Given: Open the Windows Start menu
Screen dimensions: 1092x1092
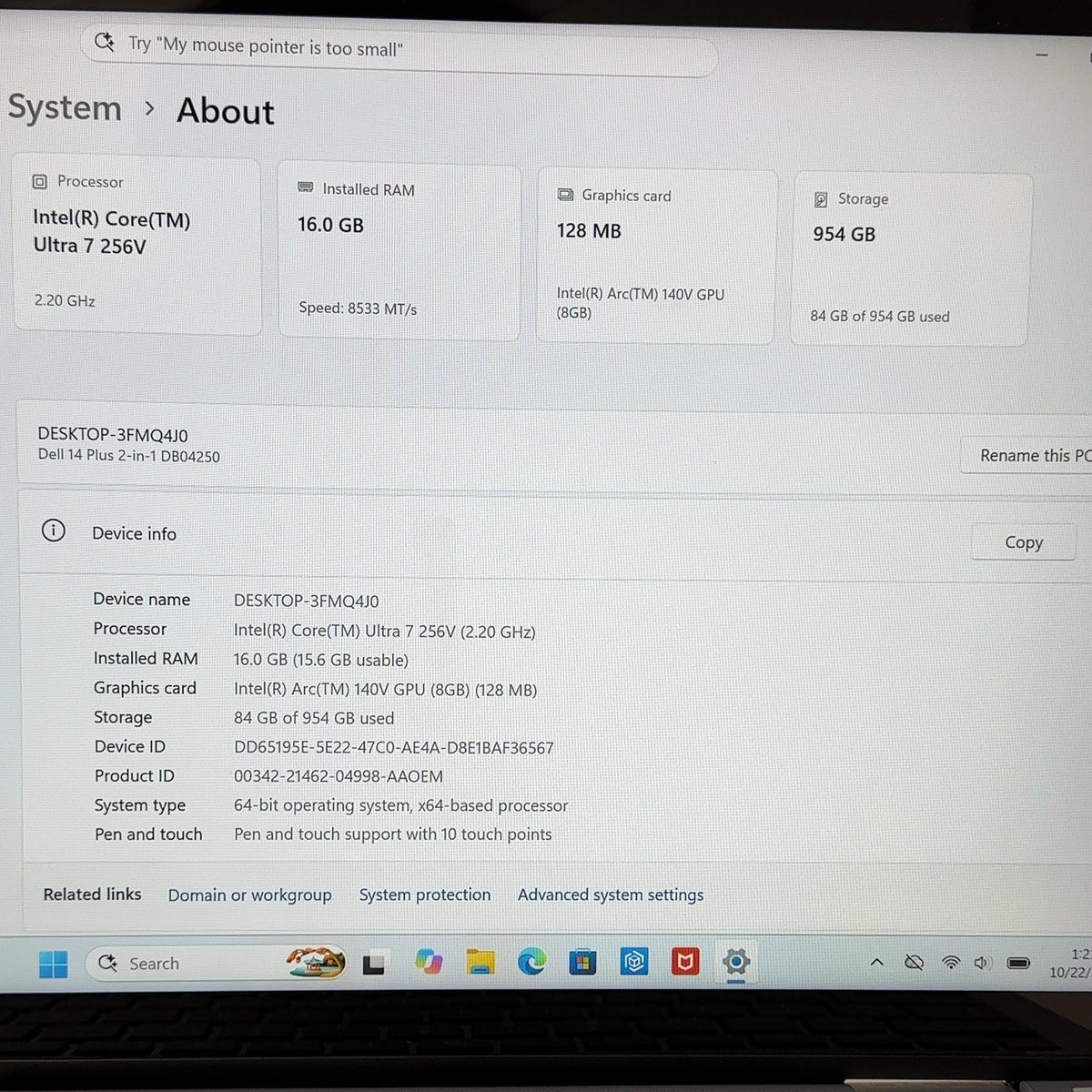Looking at the screenshot, I should pos(54,964).
